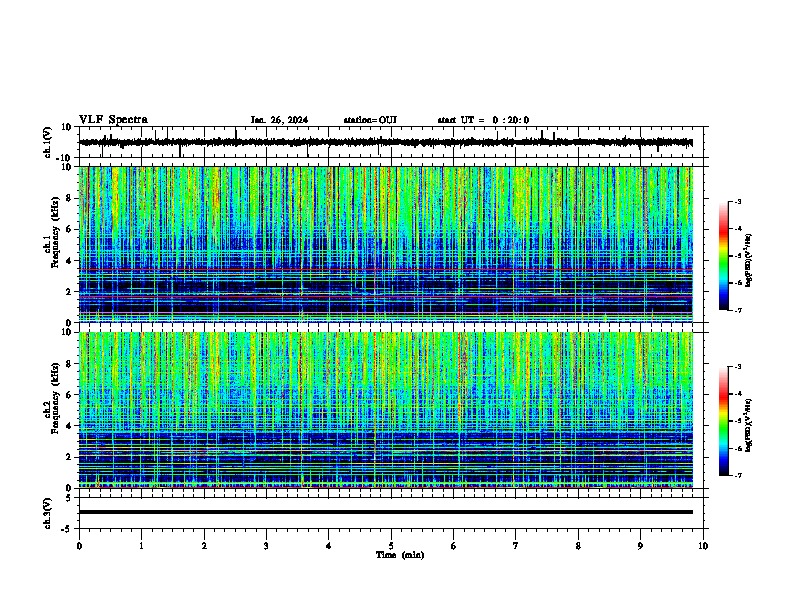The width and height of the screenshot is (792, 612).
Task: Click the "start UT = 0 : 20: 0" label
Action: (483, 120)
